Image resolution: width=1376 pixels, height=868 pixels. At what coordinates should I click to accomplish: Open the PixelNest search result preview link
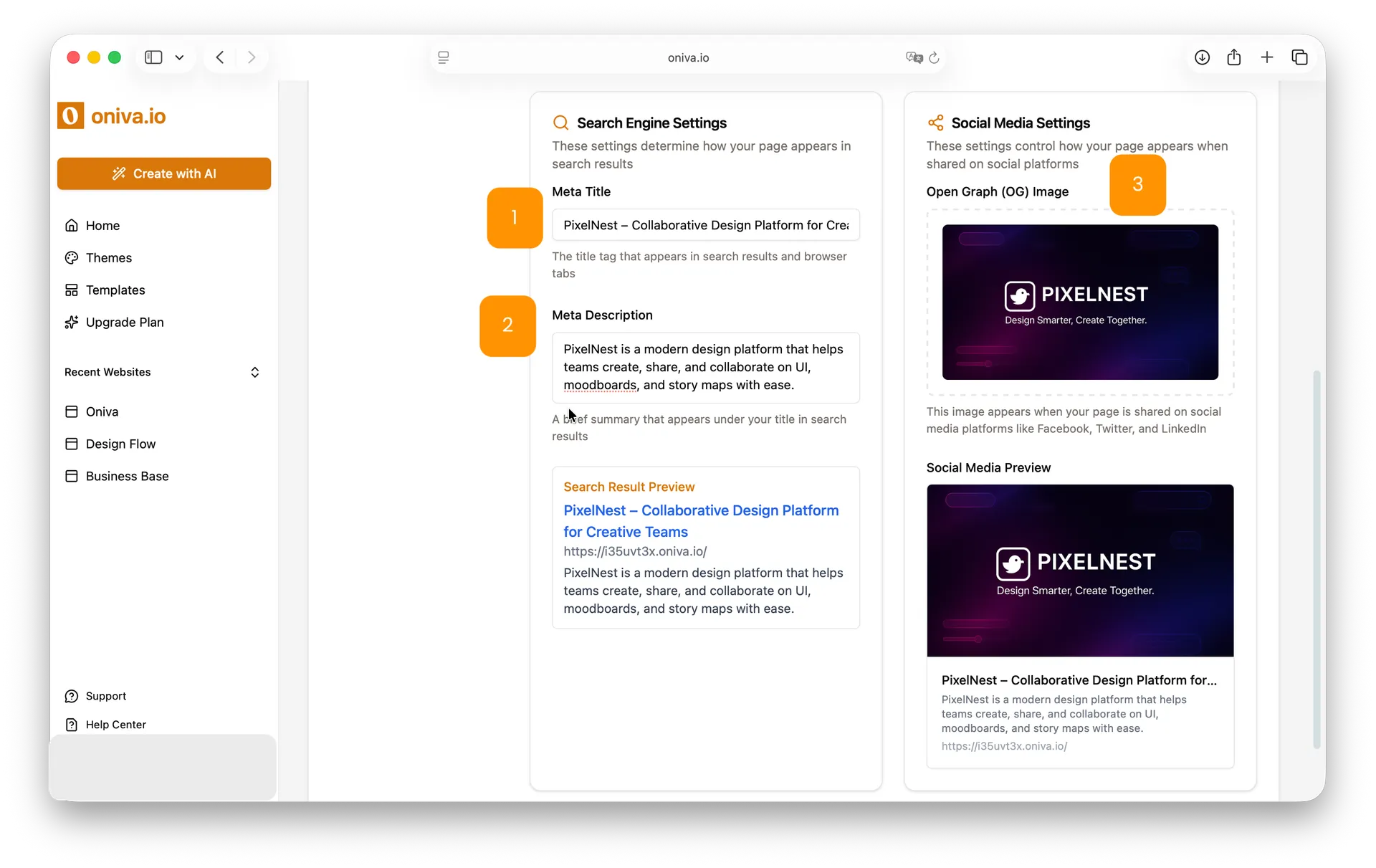[x=701, y=521]
